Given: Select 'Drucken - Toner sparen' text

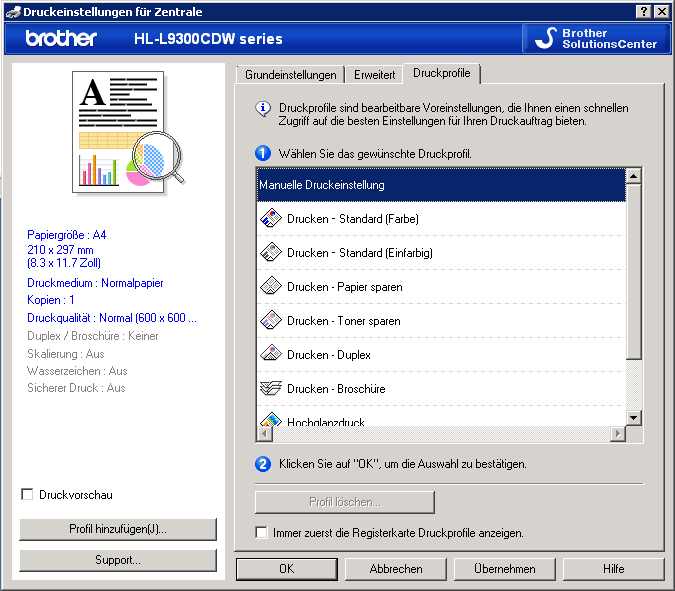Looking at the screenshot, I should pos(344,321).
